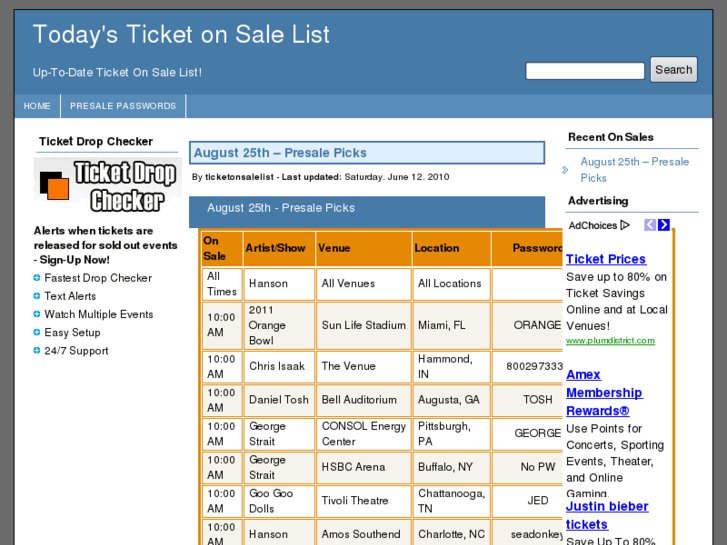Open the Justin bieber tickets ad link
Screen dimensions: 727x545
tap(607, 515)
